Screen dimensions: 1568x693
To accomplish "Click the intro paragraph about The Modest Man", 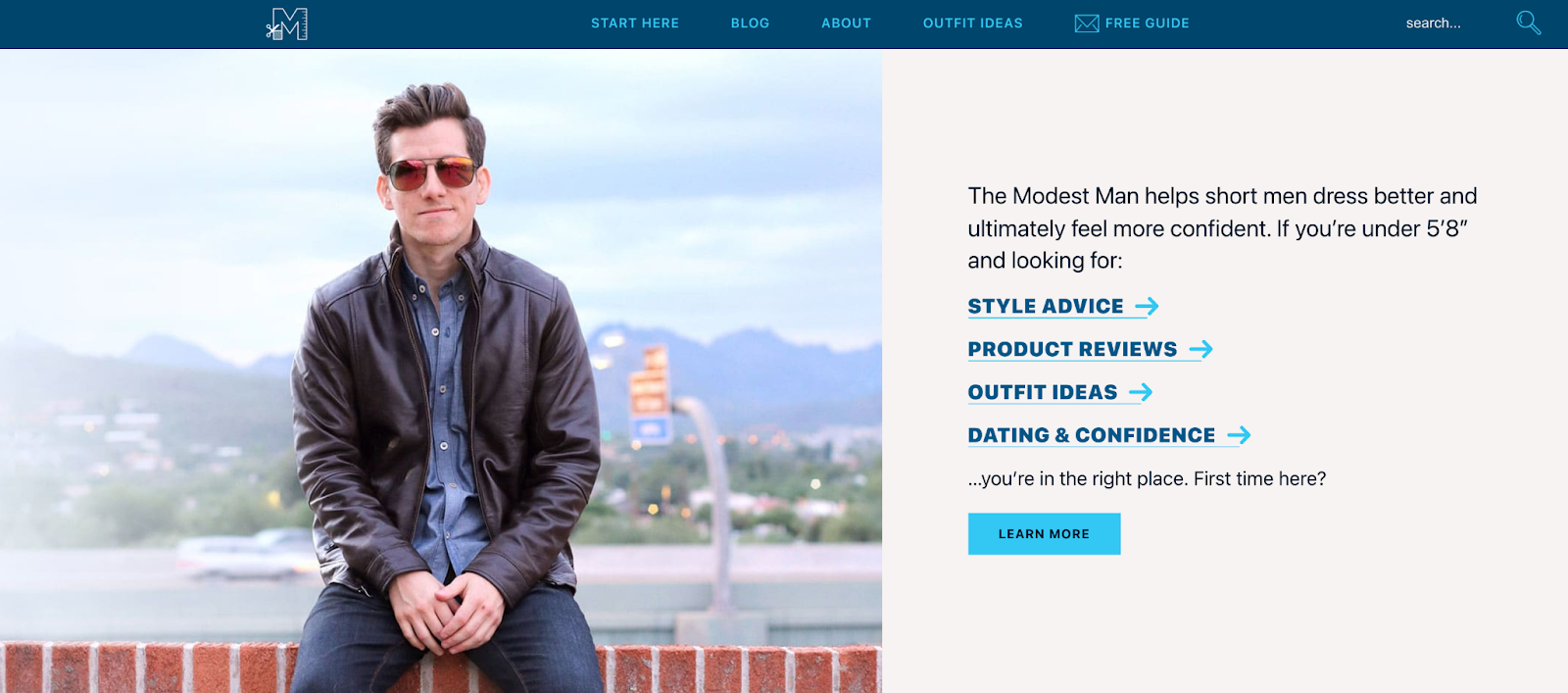I will pyautogui.click(x=1222, y=228).
